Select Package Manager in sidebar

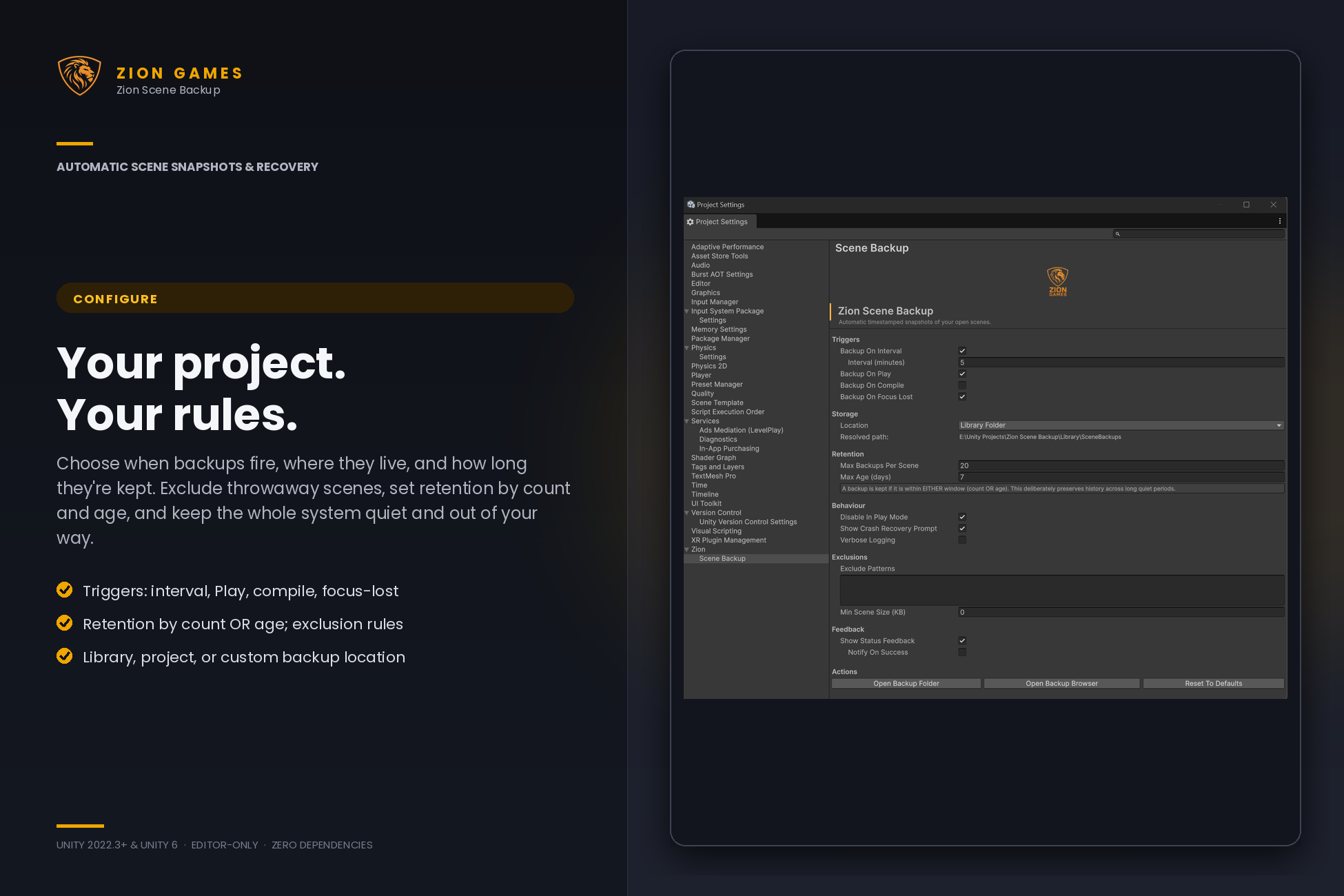(x=720, y=339)
